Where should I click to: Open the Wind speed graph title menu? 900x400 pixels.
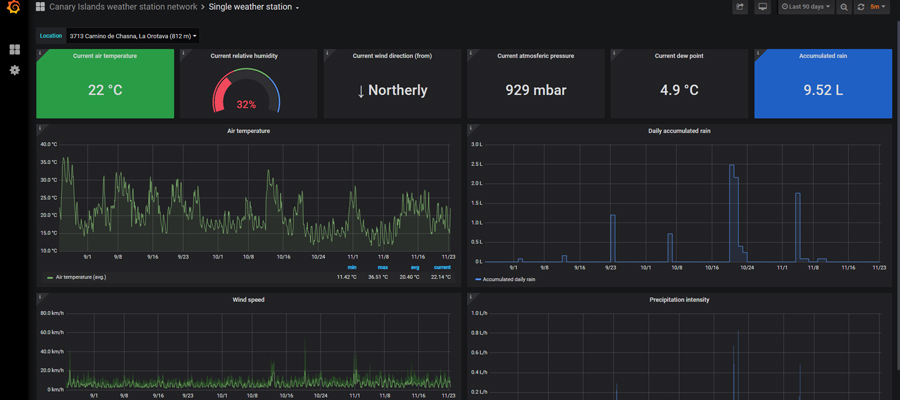click(249, 300)
